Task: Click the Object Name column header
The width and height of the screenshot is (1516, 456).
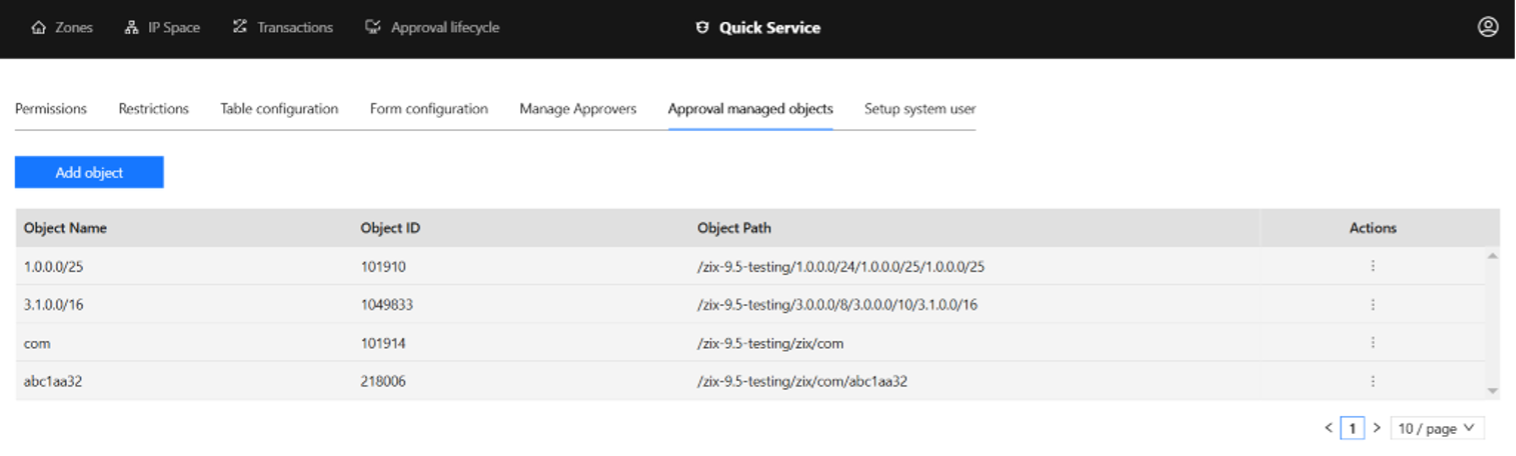Action: 65,228
